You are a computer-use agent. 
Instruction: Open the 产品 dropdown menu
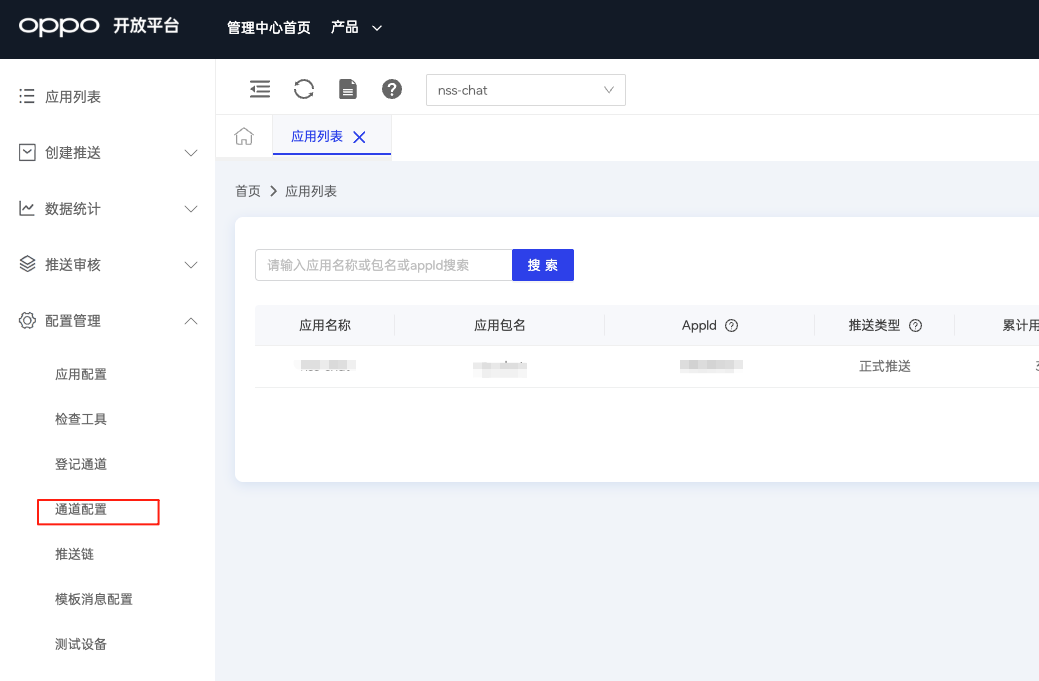(356, 28)
